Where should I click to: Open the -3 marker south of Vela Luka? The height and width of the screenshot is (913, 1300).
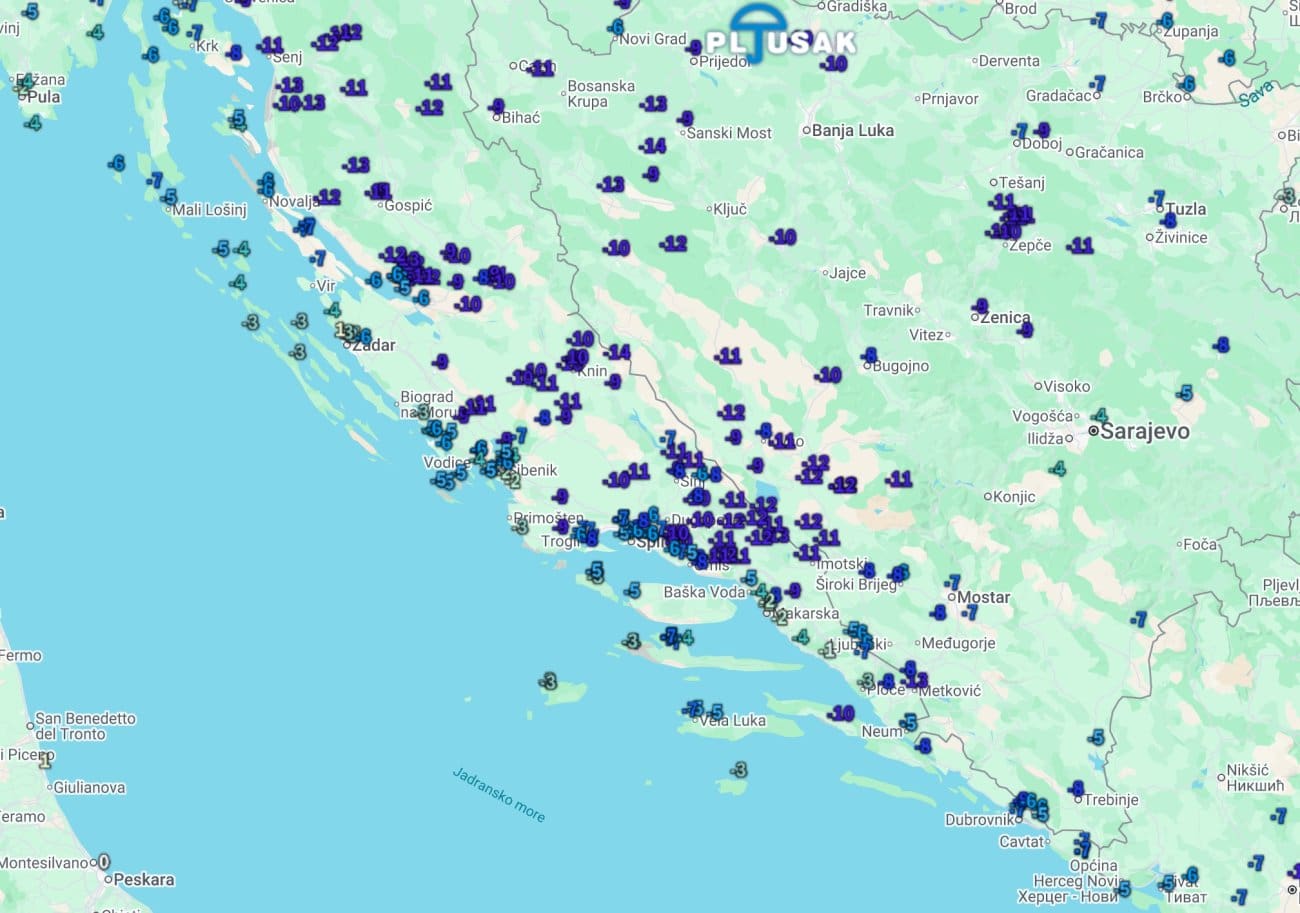(x=738, y=770)
